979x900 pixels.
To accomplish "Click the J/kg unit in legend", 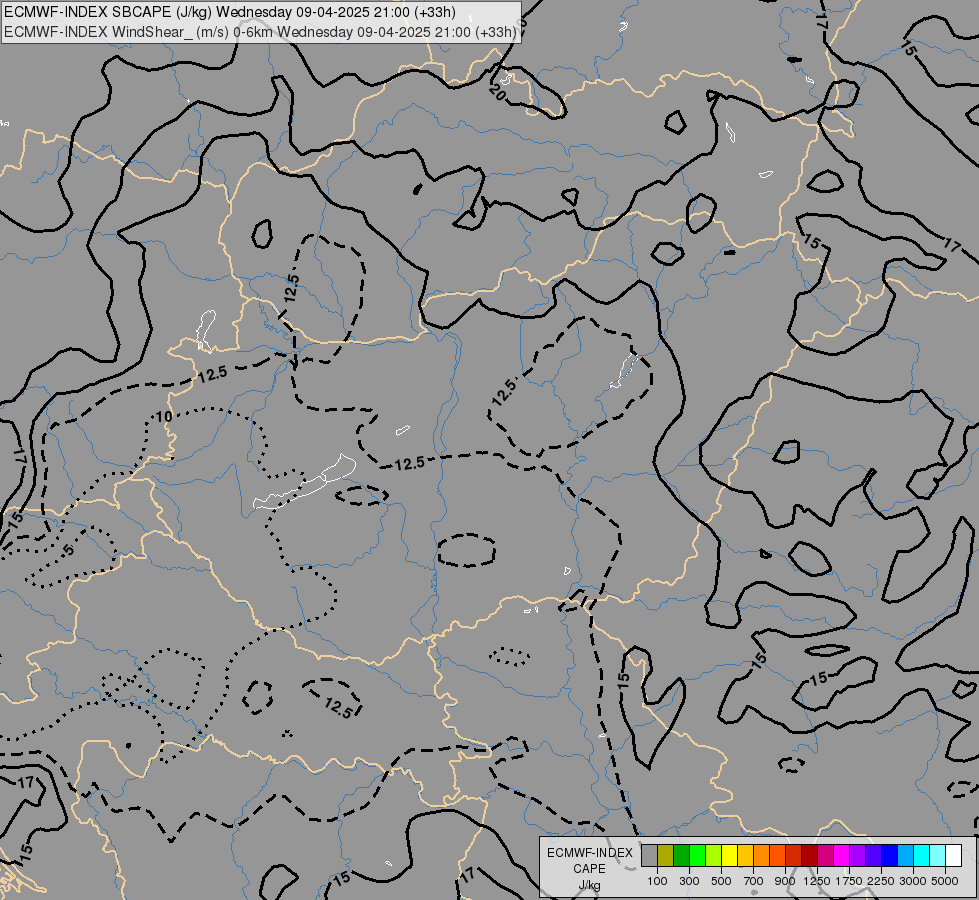I will [589, 886].
